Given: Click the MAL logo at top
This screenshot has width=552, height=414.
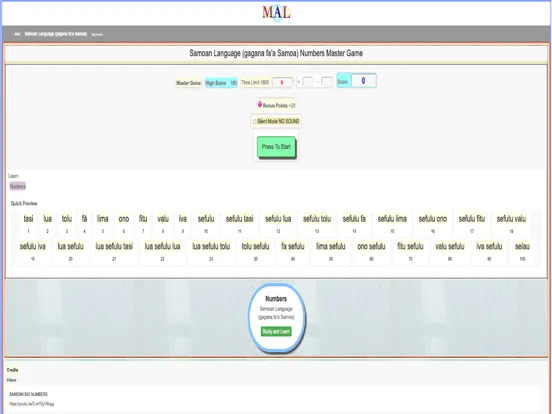Looking at the screenshot, I should [x=276, y=12].
